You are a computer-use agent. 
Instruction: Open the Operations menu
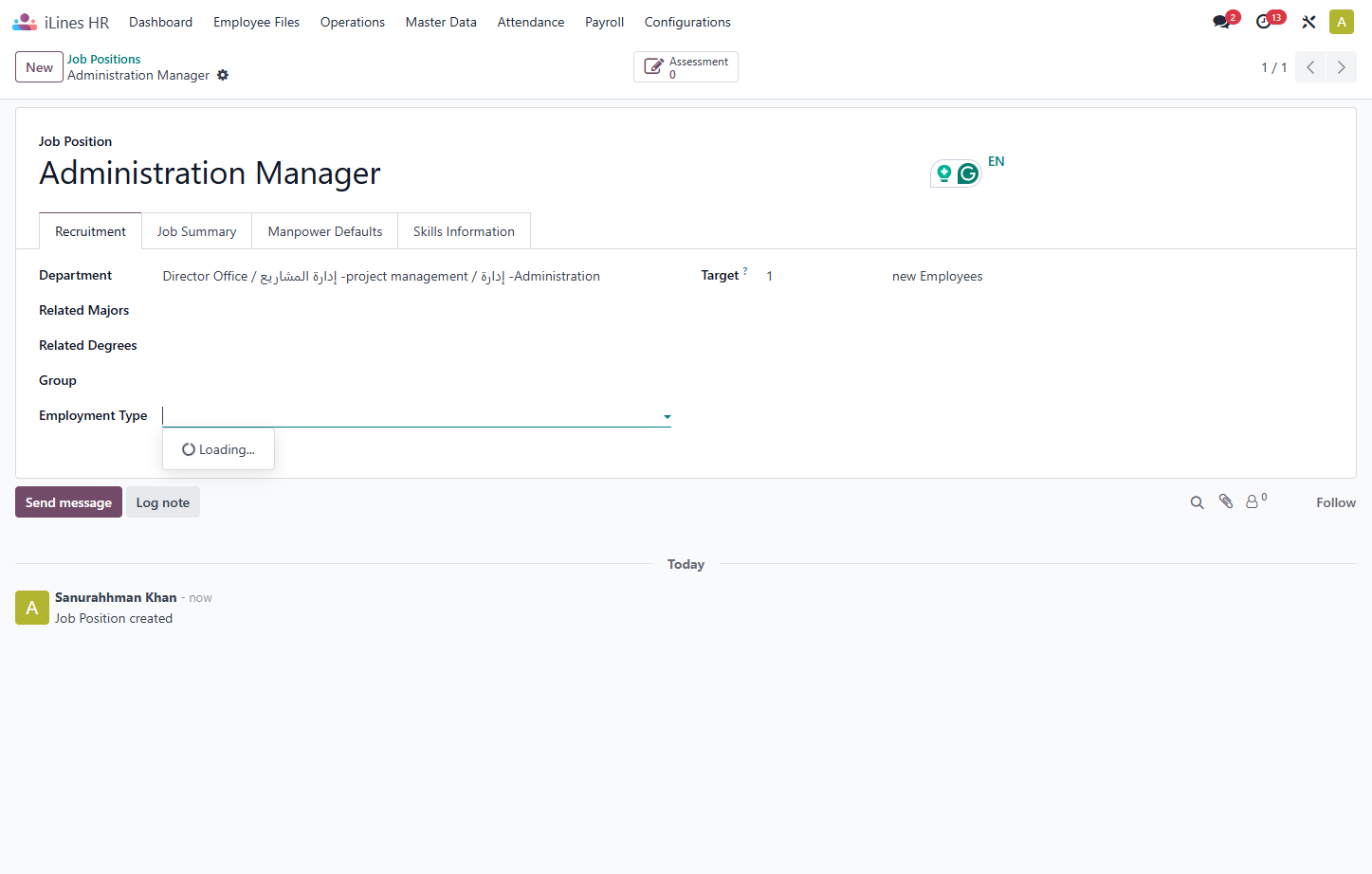353,22
